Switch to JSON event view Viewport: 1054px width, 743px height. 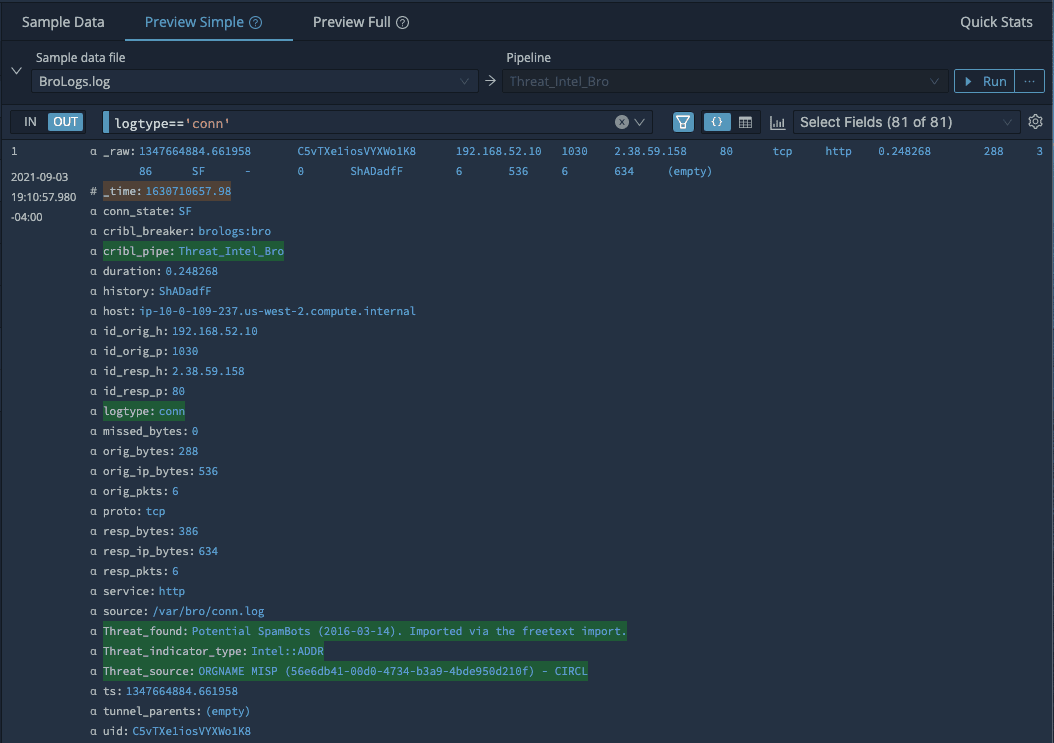tap(717, 122)
